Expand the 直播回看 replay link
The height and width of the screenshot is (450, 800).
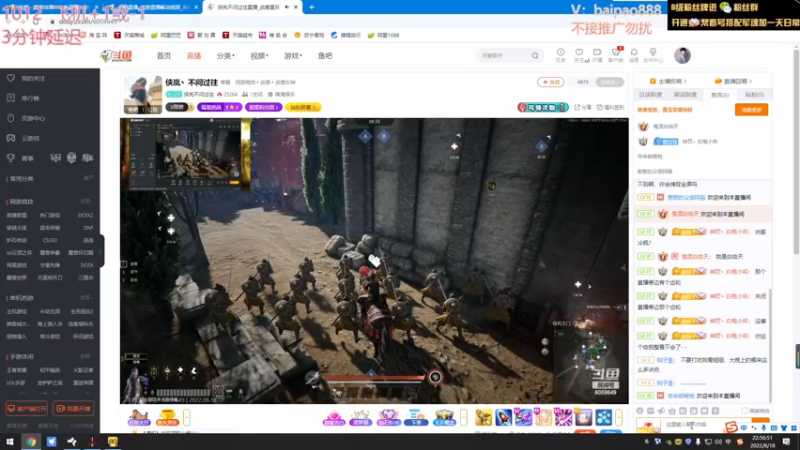[733, 81]
